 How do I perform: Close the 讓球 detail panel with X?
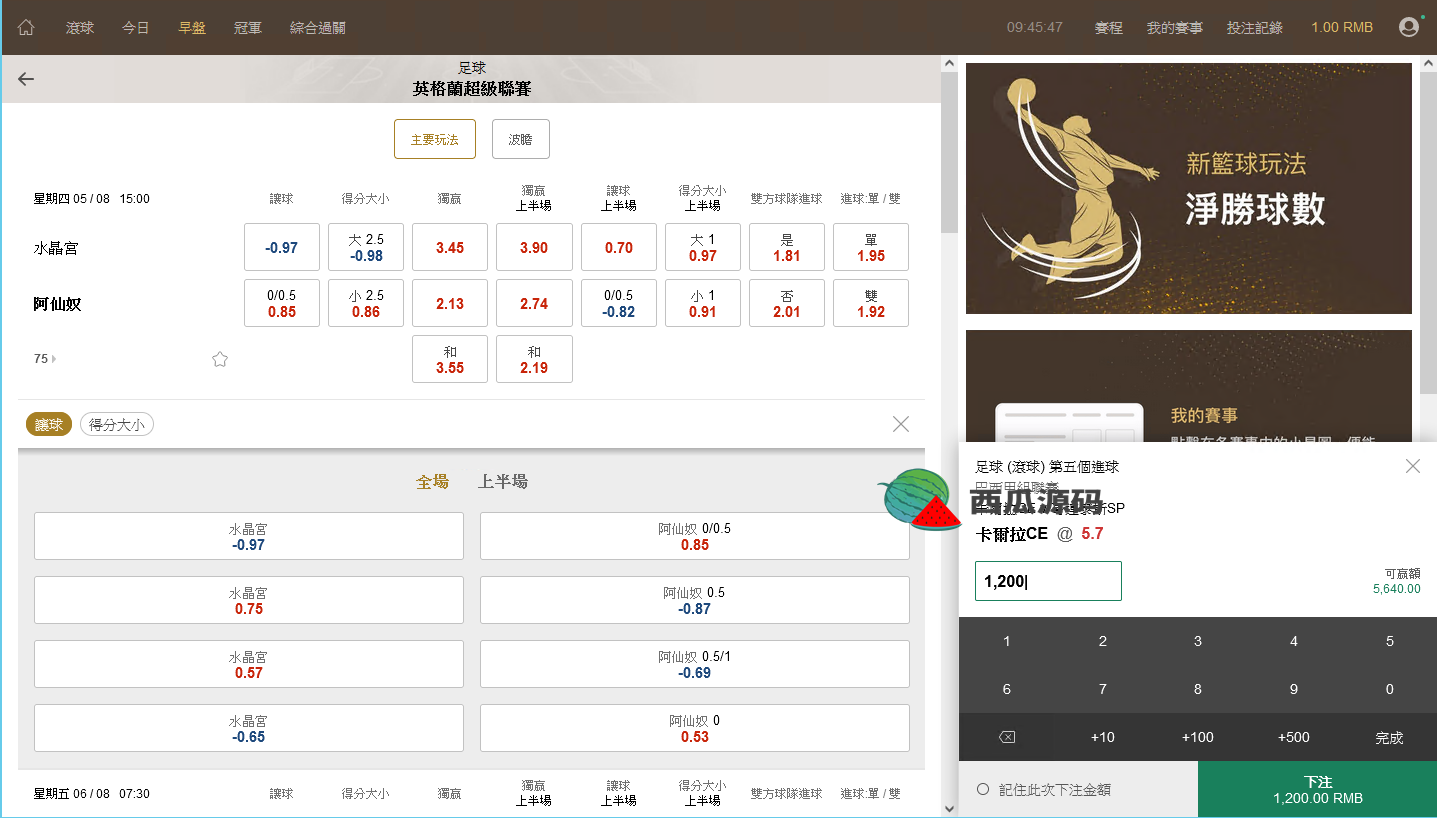pos(901,424)
